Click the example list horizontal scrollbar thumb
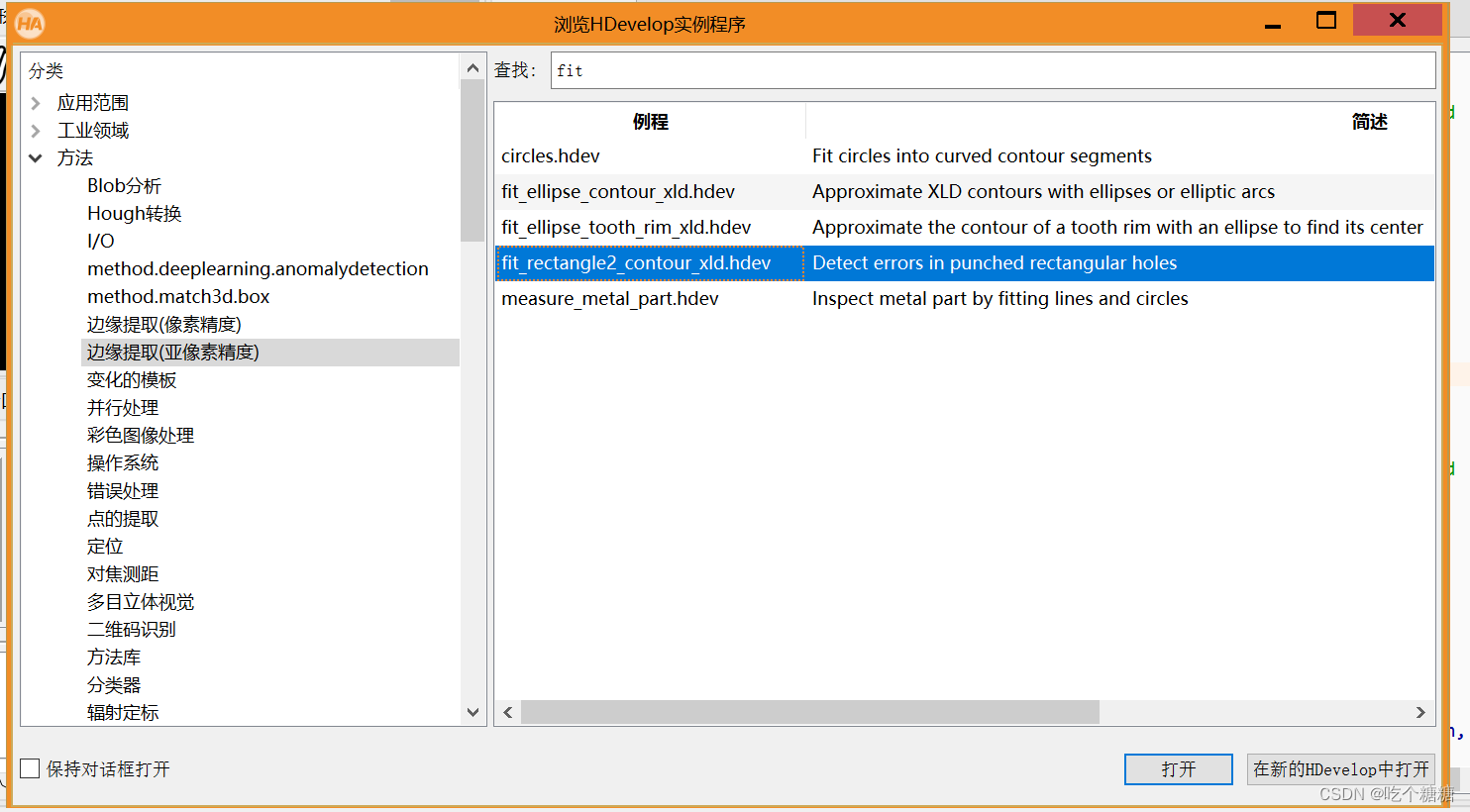This screenshot has height=812, width=1470. pyautogui.click(x=810, y=713)
